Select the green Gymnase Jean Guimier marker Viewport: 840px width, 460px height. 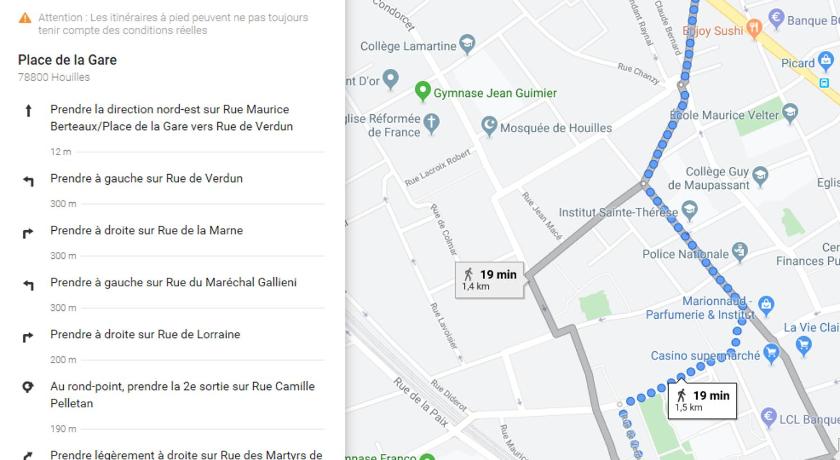tap(423, 92)
